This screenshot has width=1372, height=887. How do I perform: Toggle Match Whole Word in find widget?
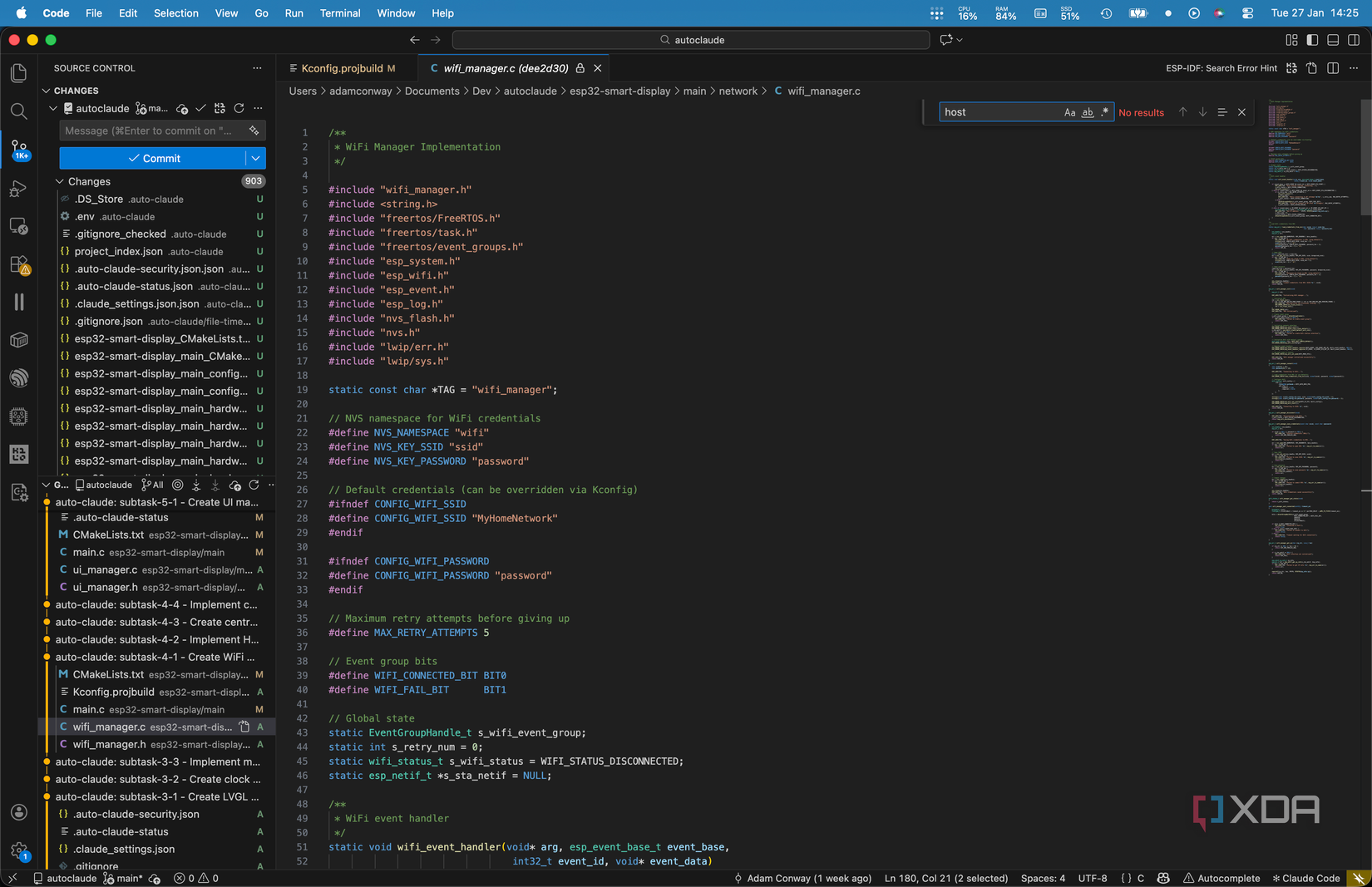(1087, 112)
